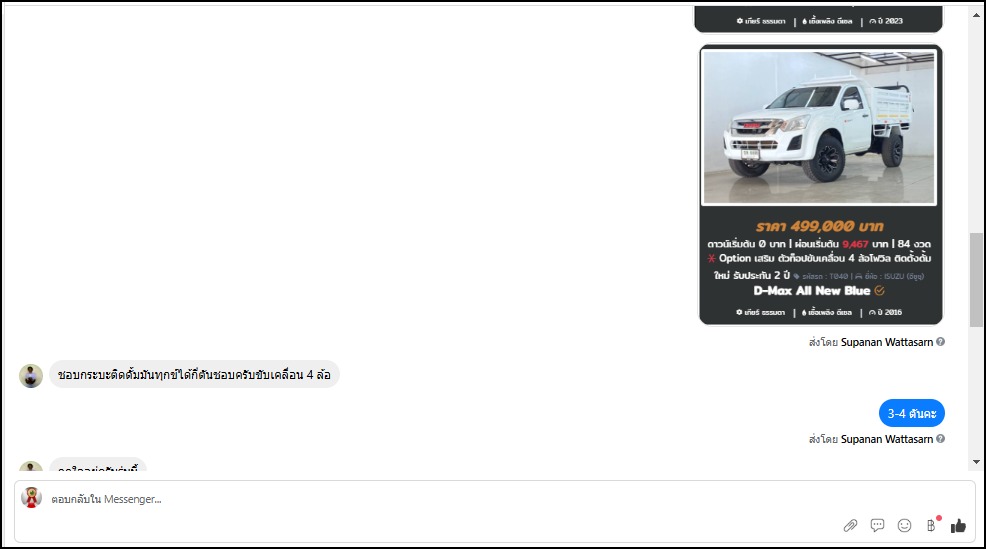The height and width of the screenshot is (549, 986).
Task: Click the 'ราคา 499,000 บาท' price text
Action: click(x=820, y=226)
